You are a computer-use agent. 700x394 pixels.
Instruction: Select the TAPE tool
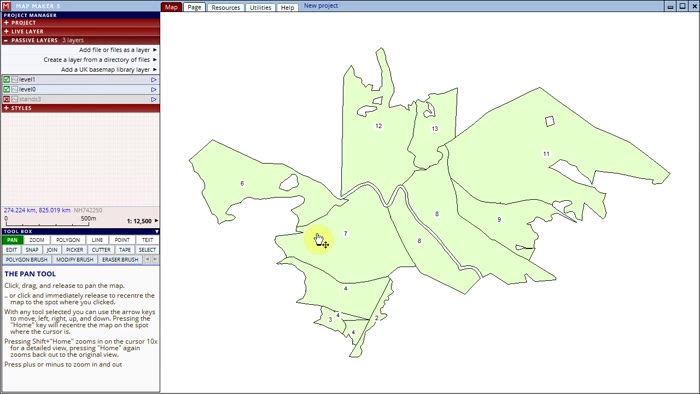tap(125, 250)
